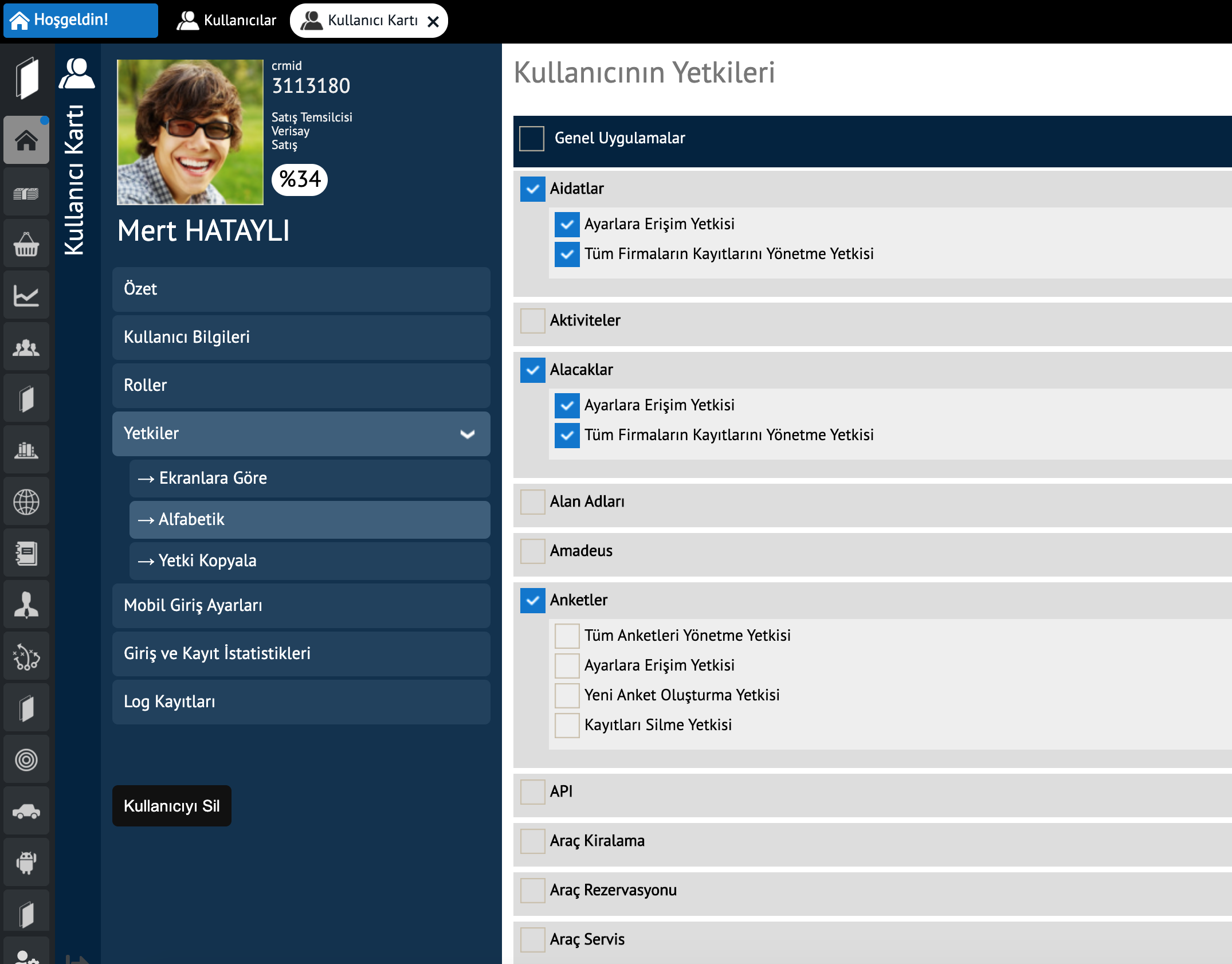Click the Satış Temsilcisi role text
The image size is (1232, 964).
pyautogui.click(x=312, y=117)
